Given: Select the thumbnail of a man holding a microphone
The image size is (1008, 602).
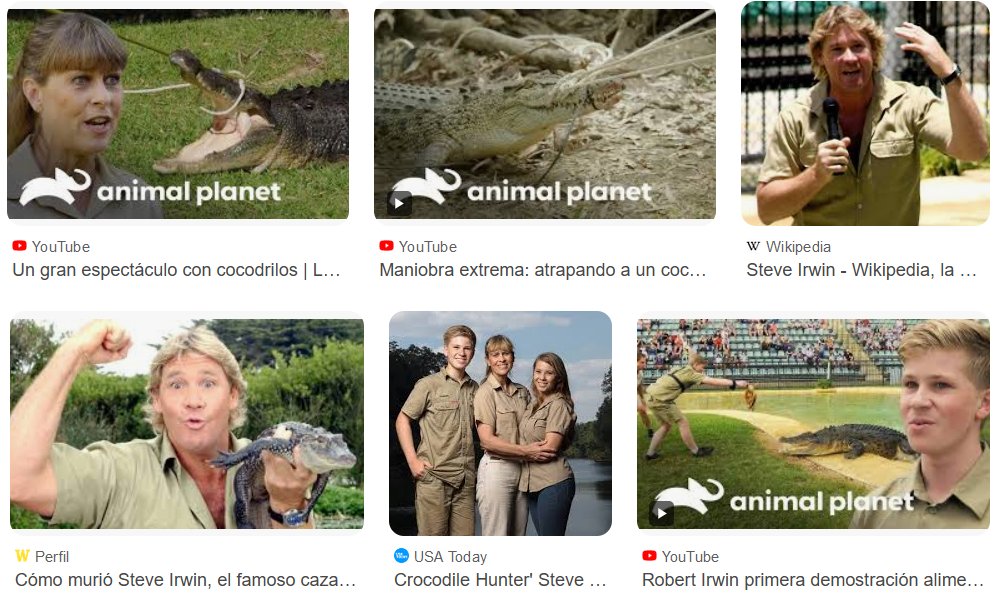Looking at the screenshot, I should point(865,113).
